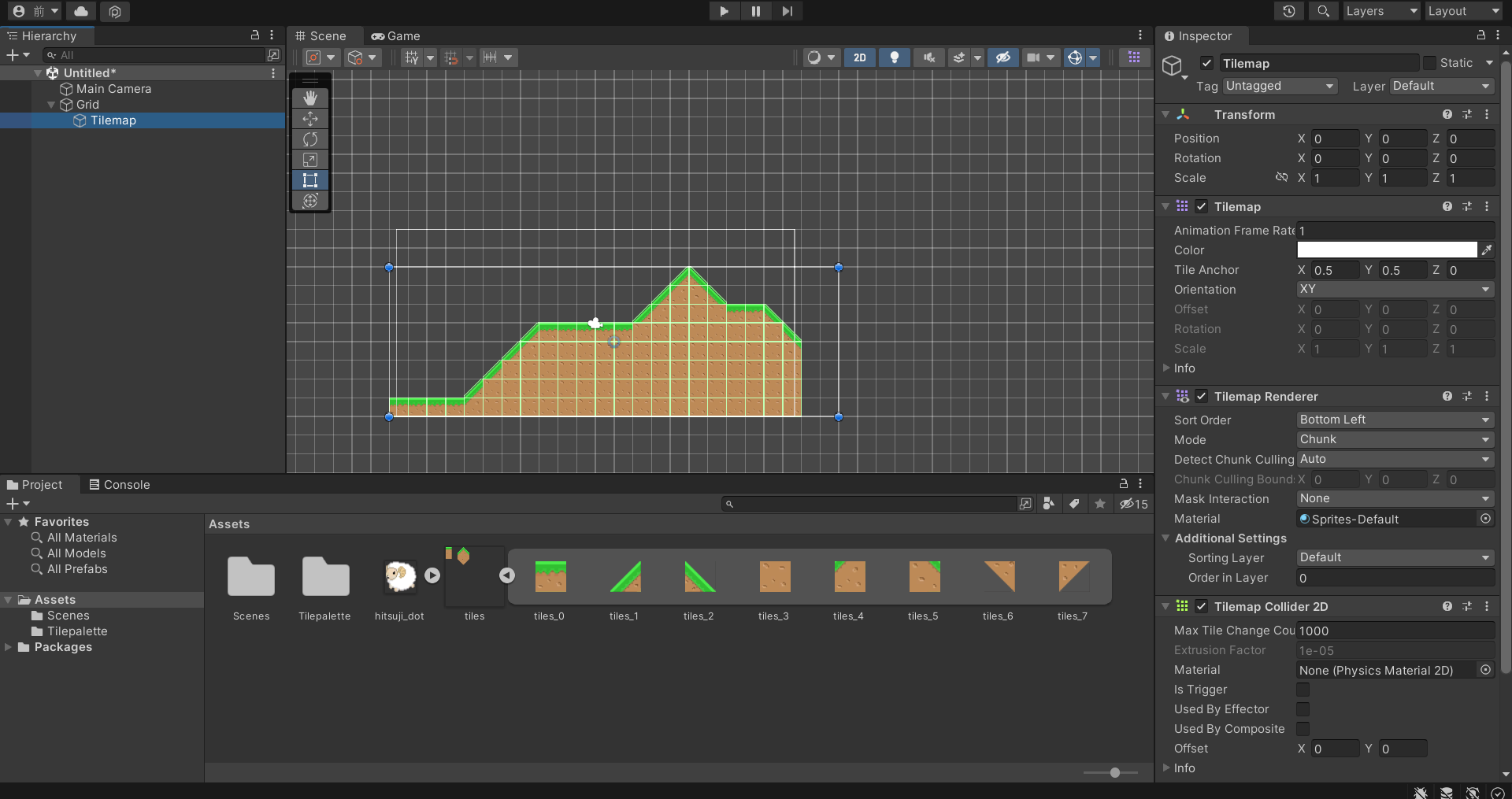Select the tiles_0 sprite thumbnail
This screenshot has height=799, width=1512.
550,577
